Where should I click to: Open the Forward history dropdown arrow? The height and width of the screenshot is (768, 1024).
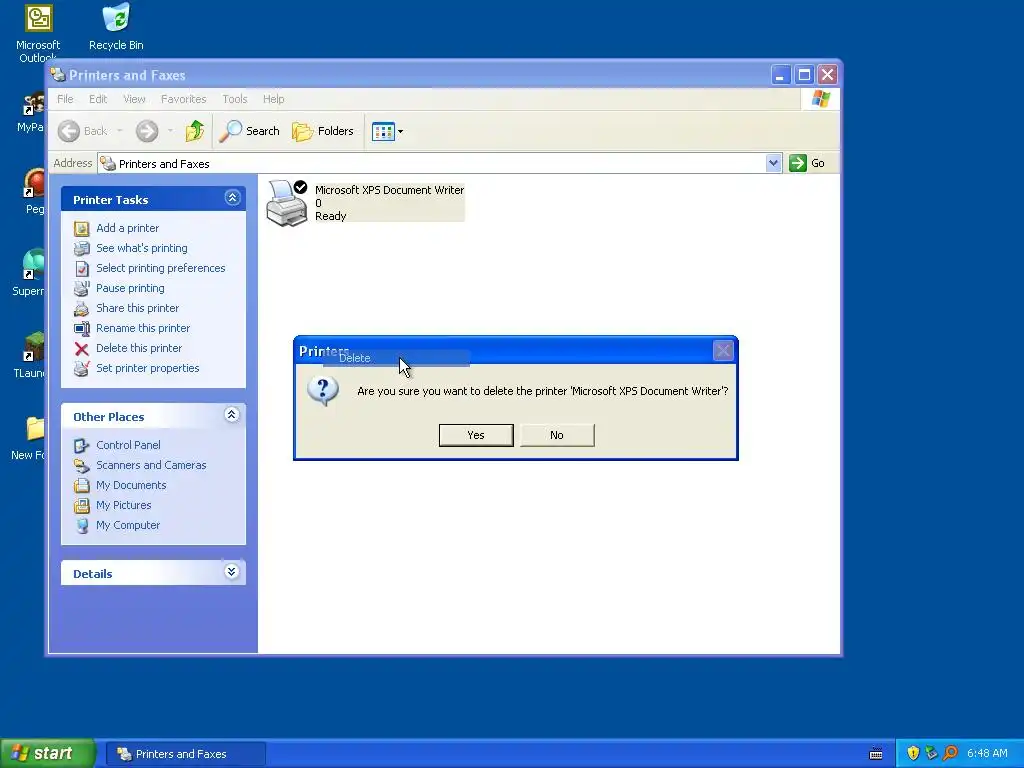tap(170, 131)
